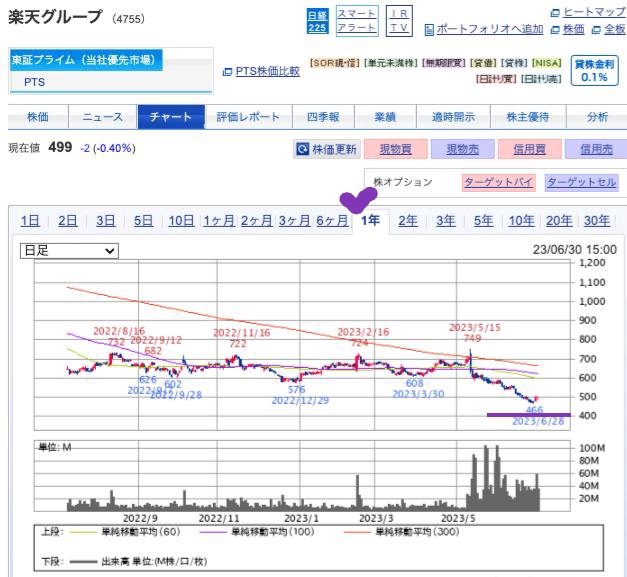Image resolution: width=627 pixels, height=577 pixels.
Task: Switch to the チャート tab
Action: (x=171, y=117)
